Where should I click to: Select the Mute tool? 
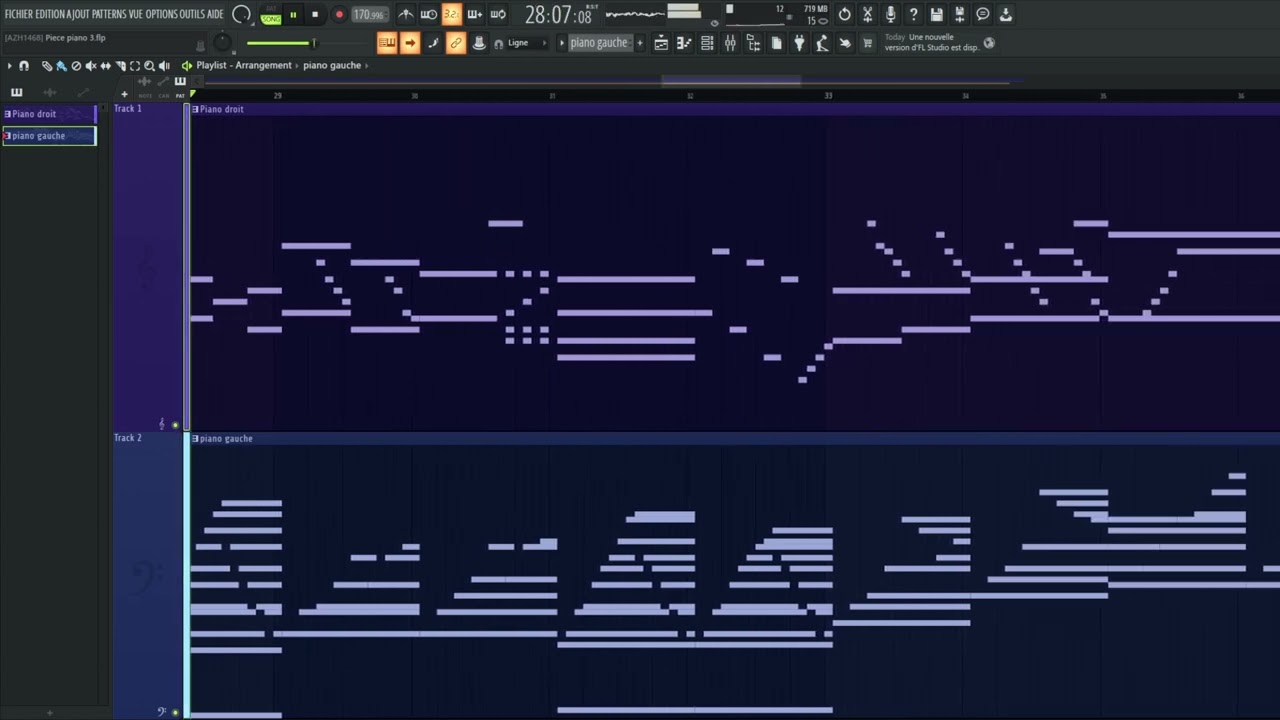(91, 66)
